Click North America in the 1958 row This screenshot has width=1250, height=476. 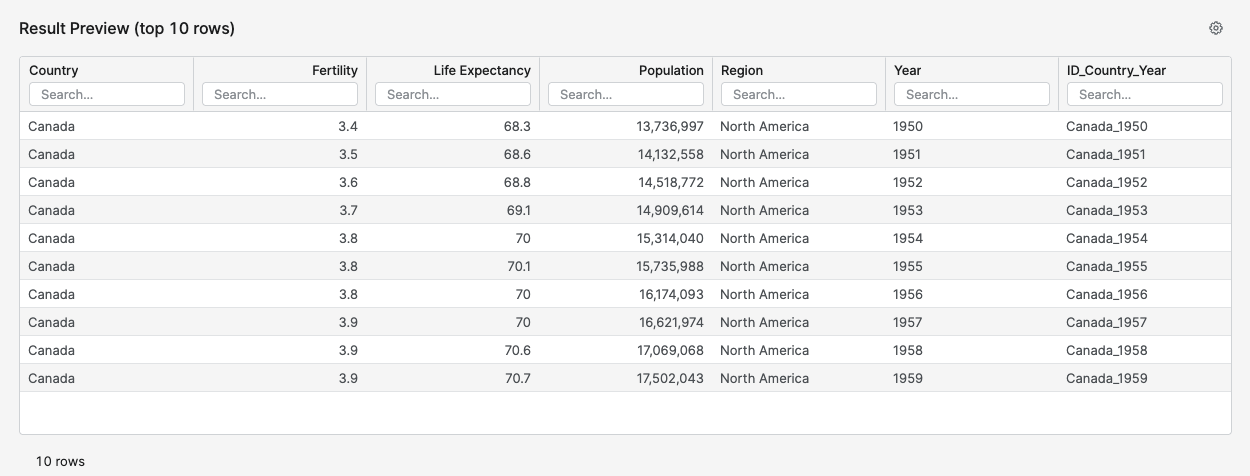coord(764,350)
